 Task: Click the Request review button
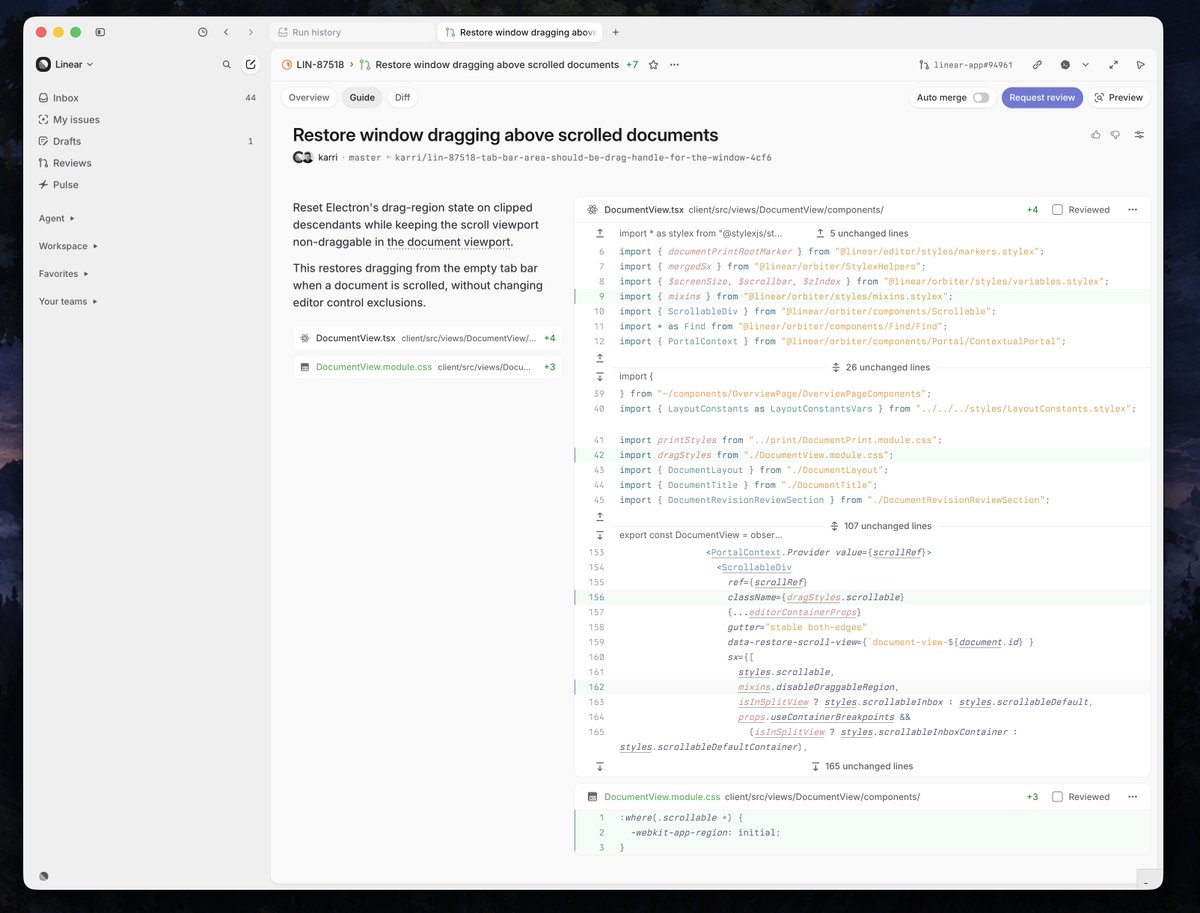(x=1042, y=98)
